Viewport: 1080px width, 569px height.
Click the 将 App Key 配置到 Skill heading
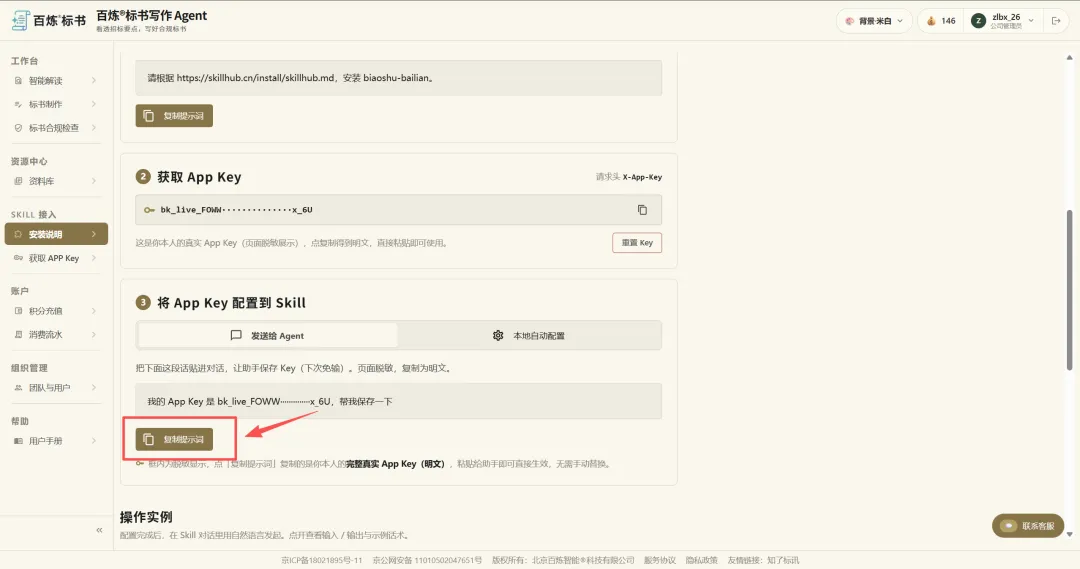(x=231, y=302)
